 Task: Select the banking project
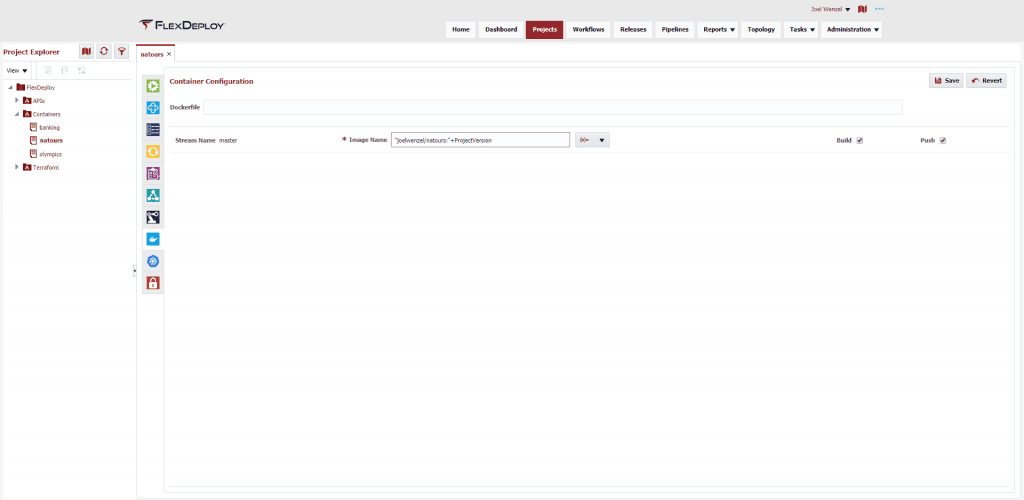pos(50,127)
